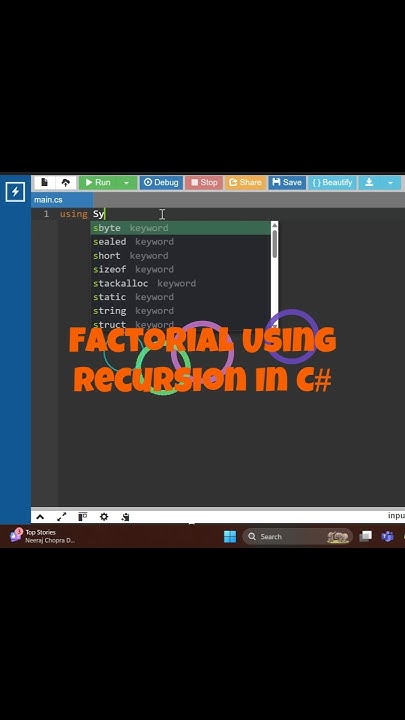The image size is (405, 720).
Task: Download the code with the download icon
Action: (369, 182)
